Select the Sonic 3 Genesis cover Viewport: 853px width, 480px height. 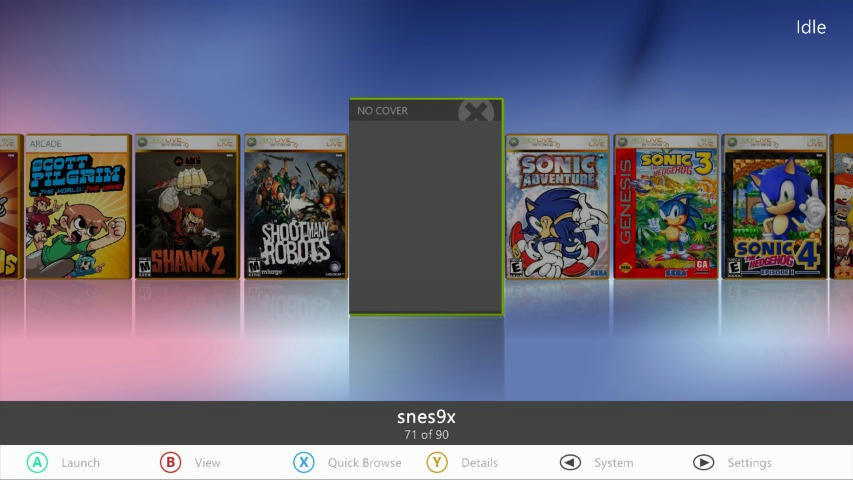point(666,207)
